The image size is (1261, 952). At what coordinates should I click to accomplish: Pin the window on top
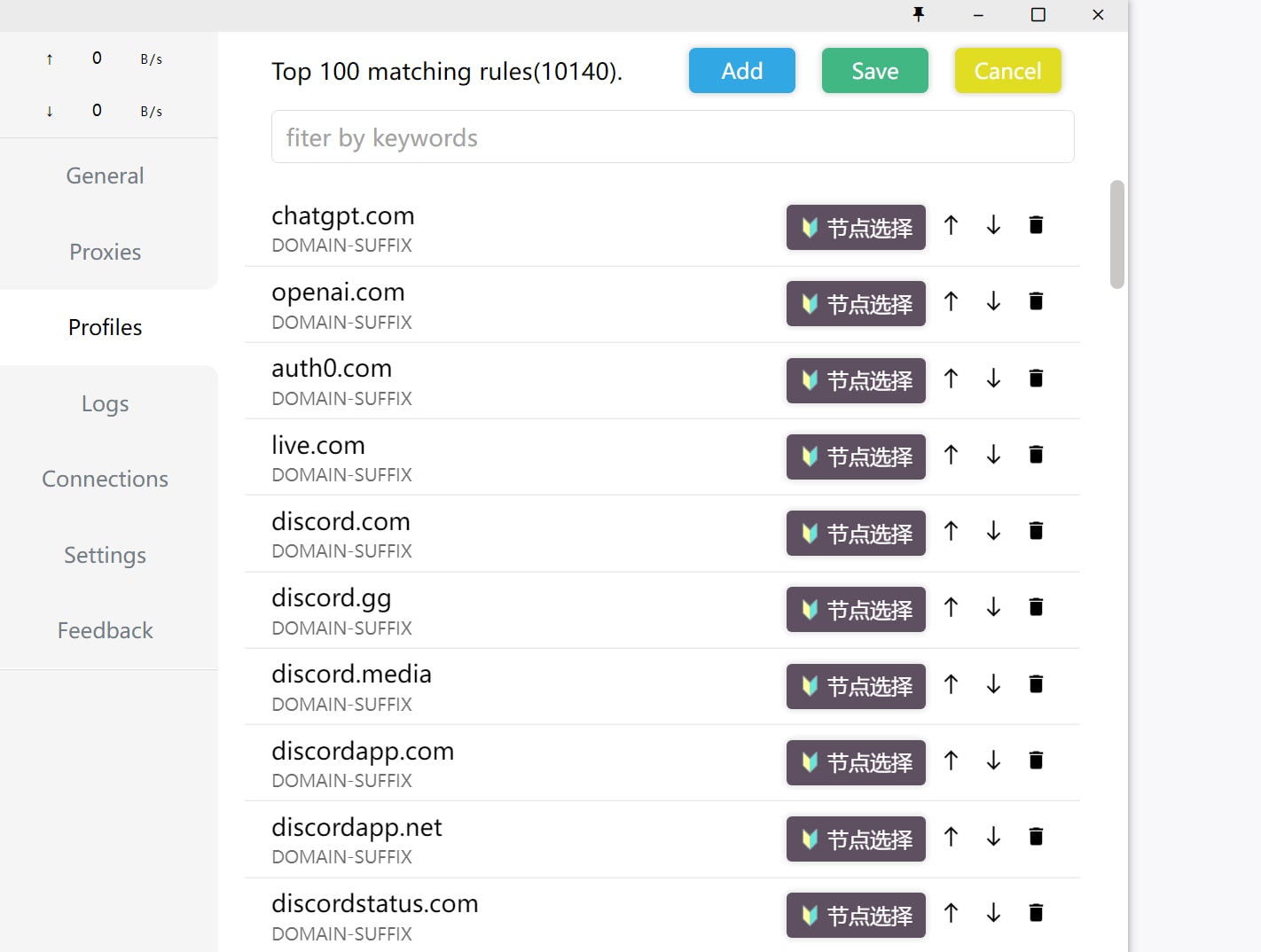pyautogui.click(x=919, y=14)
